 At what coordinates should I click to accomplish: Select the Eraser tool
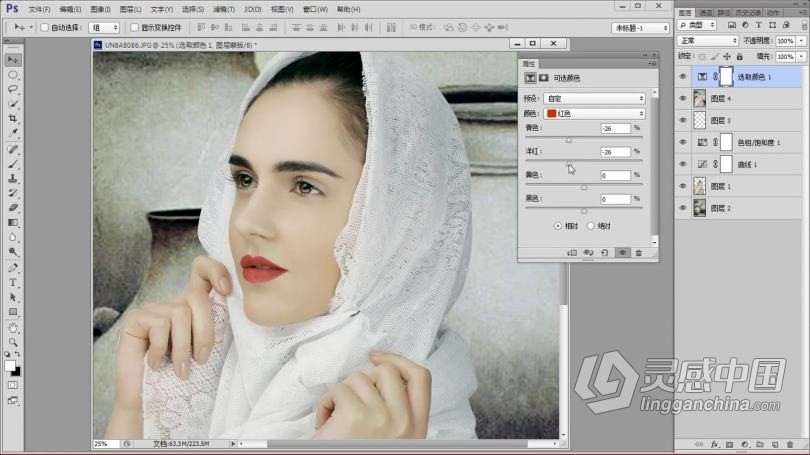pyautogui.click(x=13, y=208)
